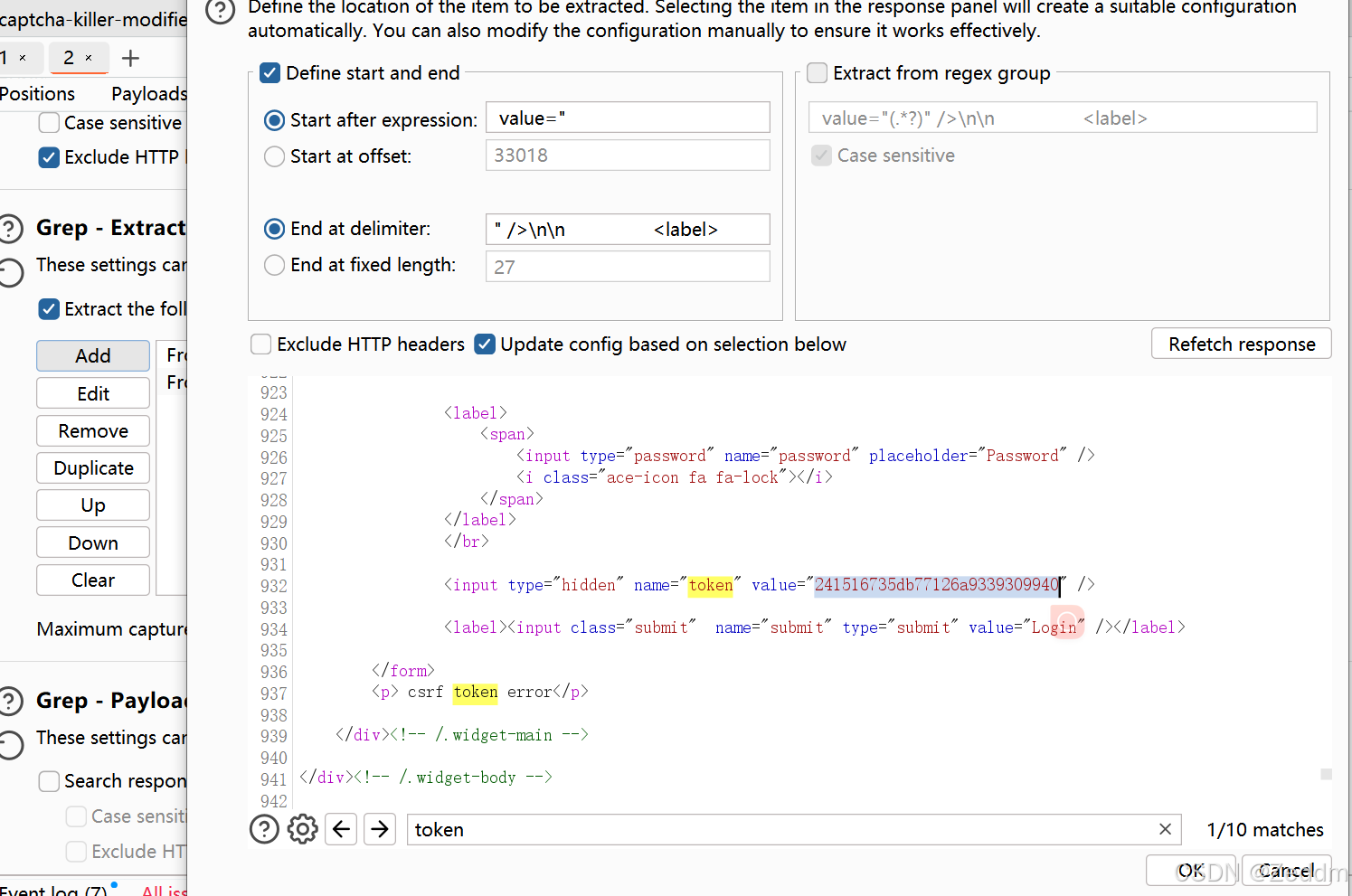Open help for Grep - Payloads section

click(x=10, y=701)
